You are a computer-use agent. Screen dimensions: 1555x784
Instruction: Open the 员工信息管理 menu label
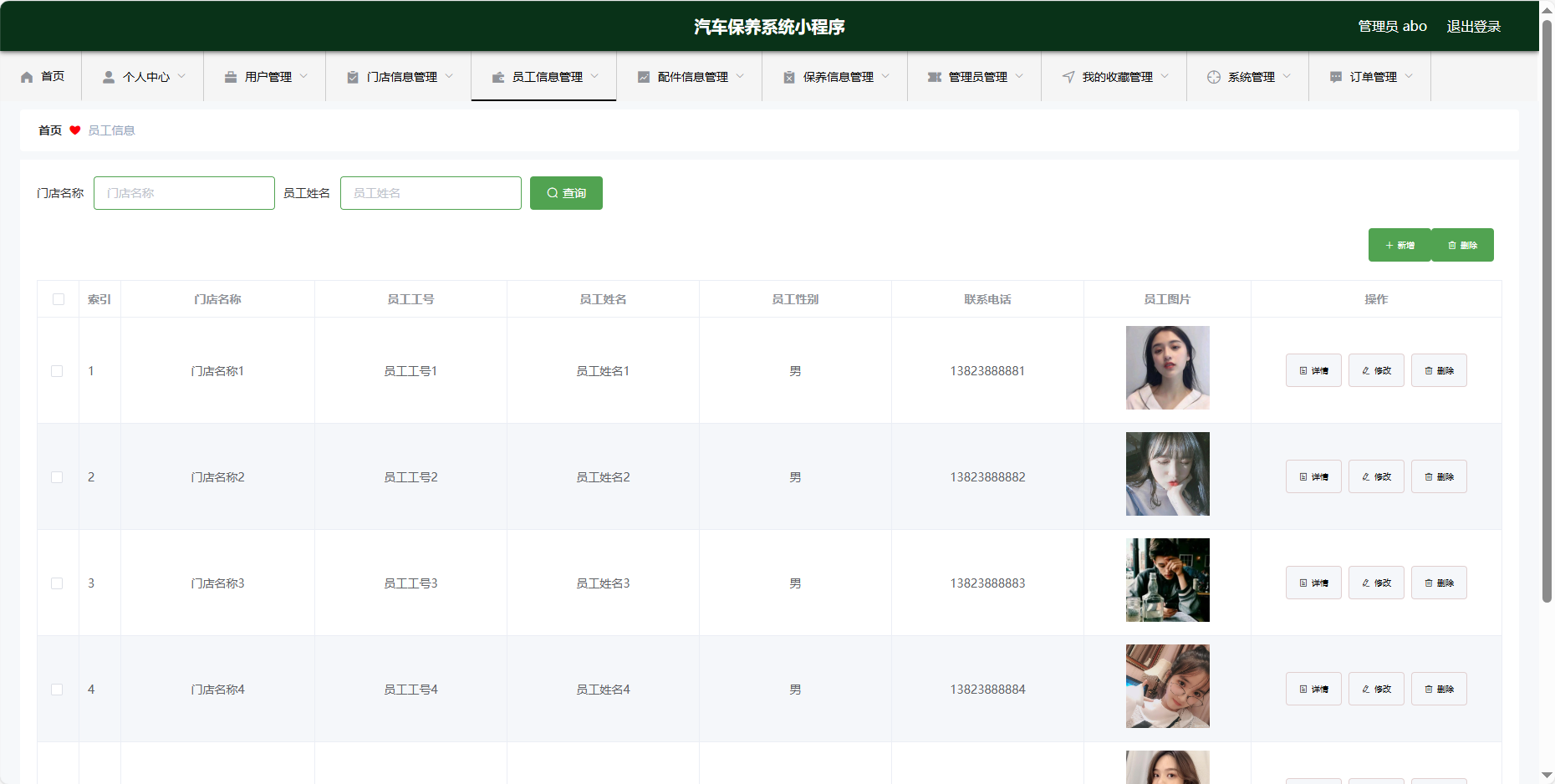(548, 77)
